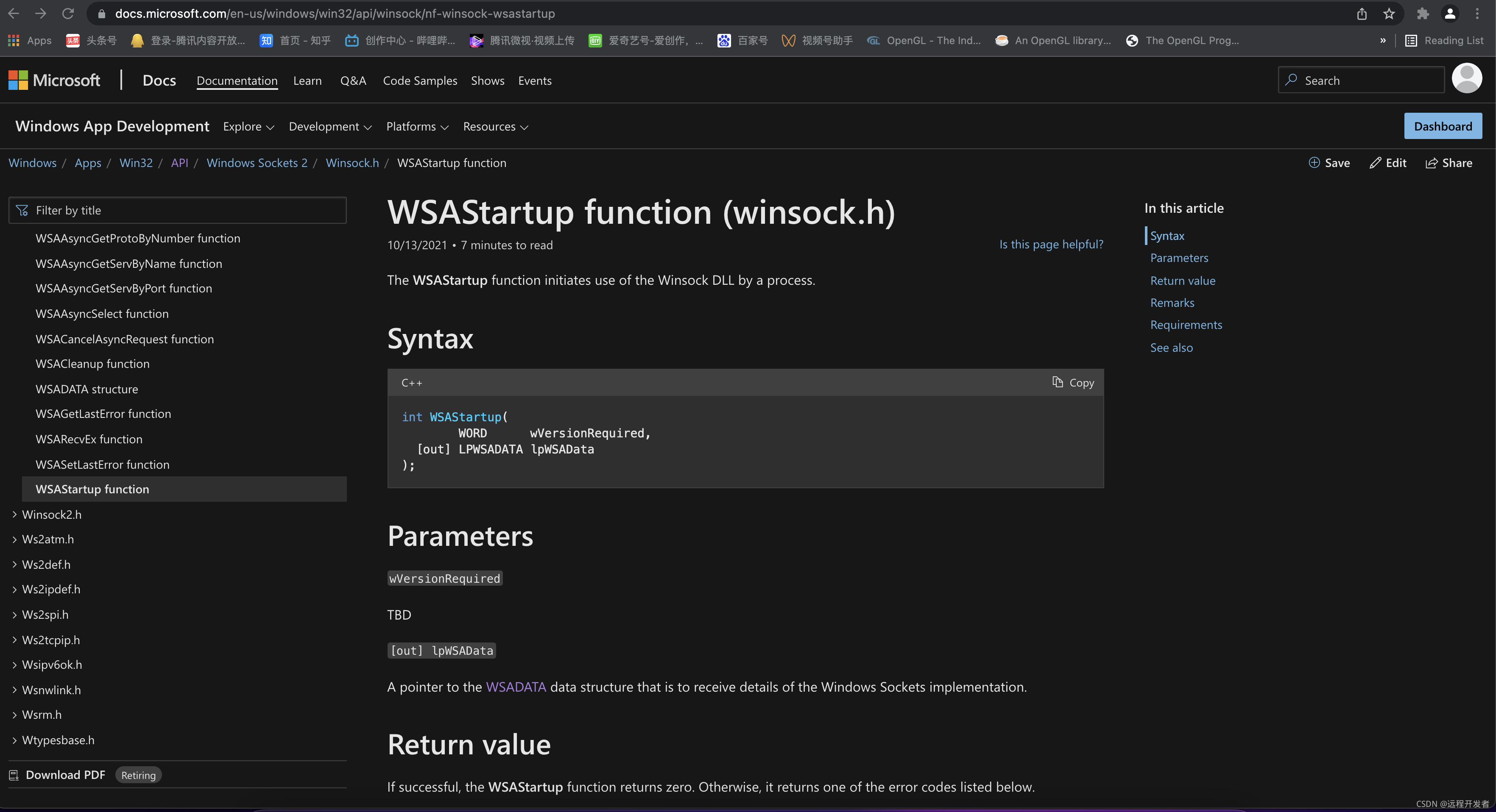The width and height of the screenshot is (1496, 812).
Task: Expand the Ws2tcpip.h tree node
Action: coord(14,640)
